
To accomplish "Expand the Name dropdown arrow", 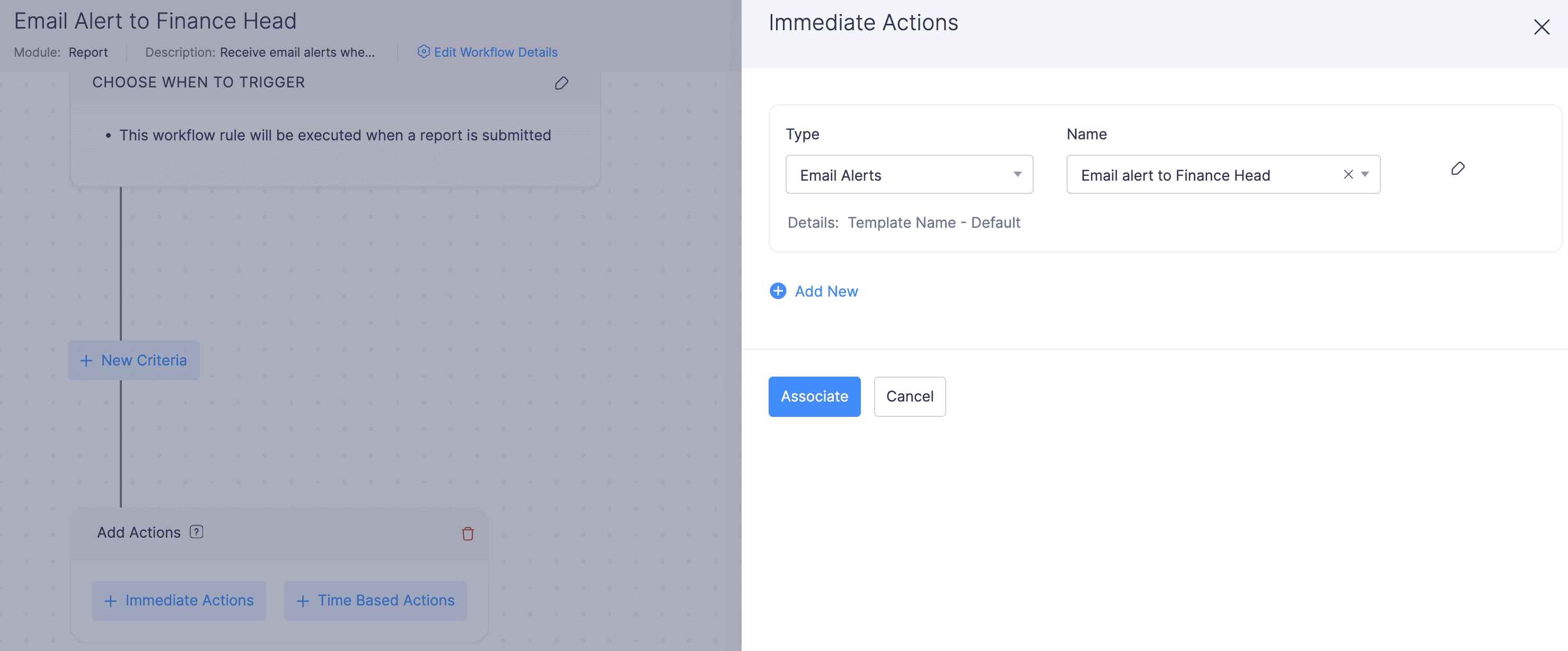I will coord(1364,175).
